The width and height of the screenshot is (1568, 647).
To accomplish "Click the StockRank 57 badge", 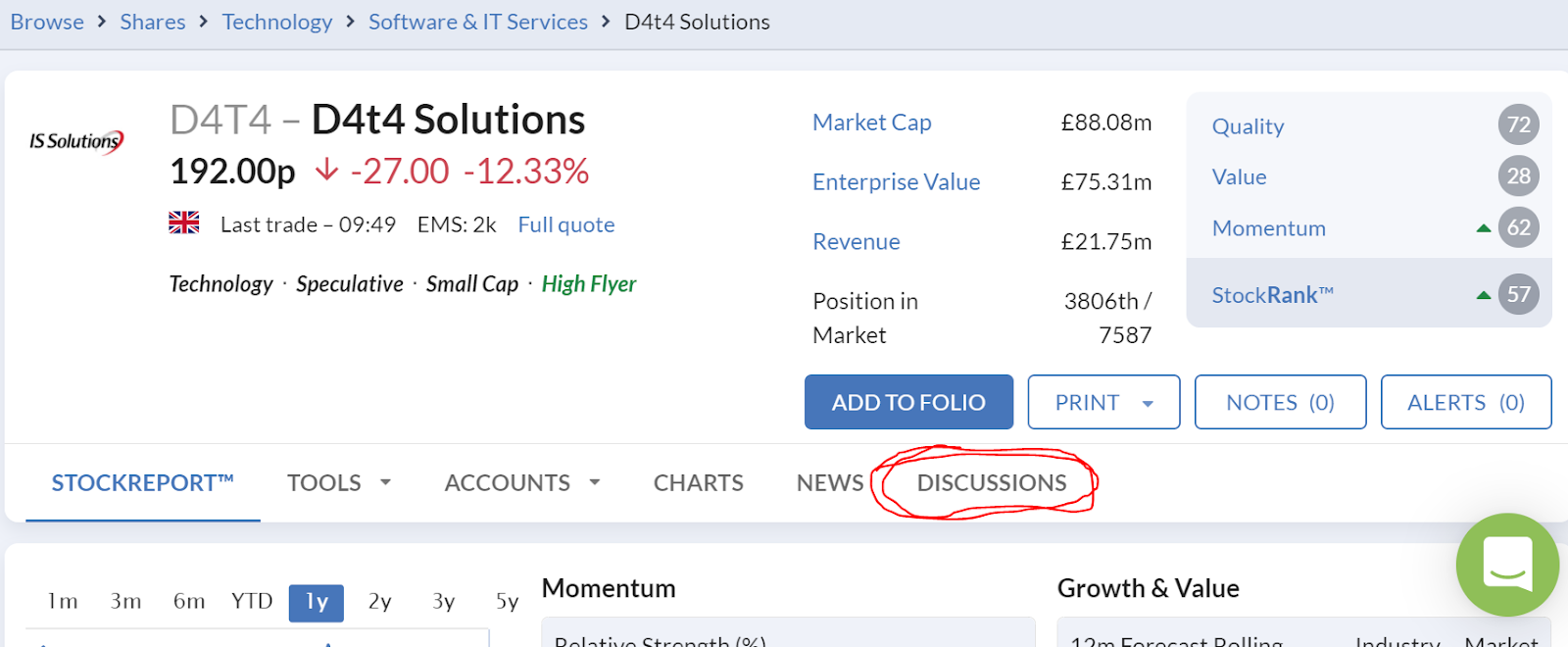I will (1519, 294).
